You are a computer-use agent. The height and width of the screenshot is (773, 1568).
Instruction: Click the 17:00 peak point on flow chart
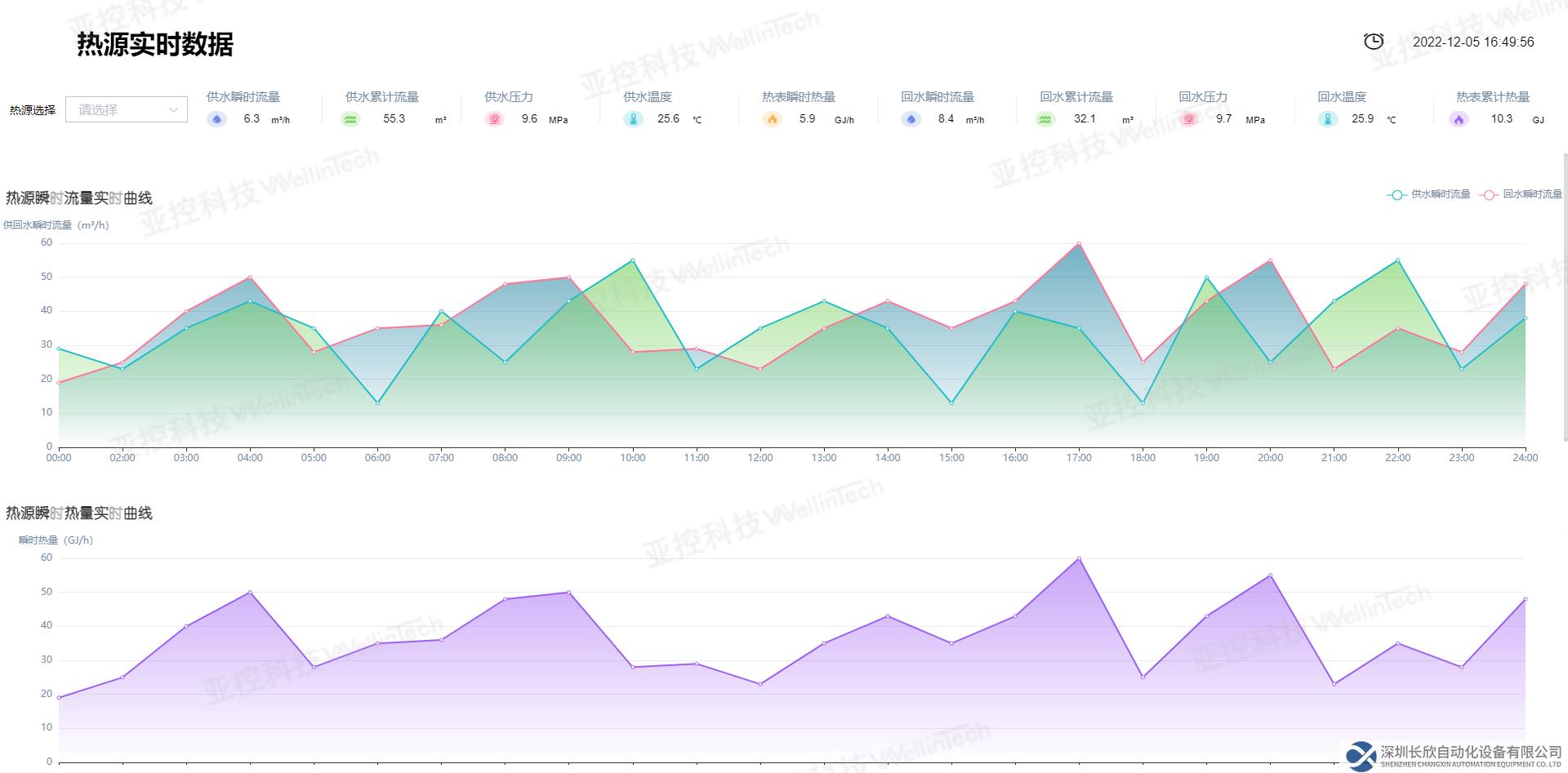[x=1079, y=243]
